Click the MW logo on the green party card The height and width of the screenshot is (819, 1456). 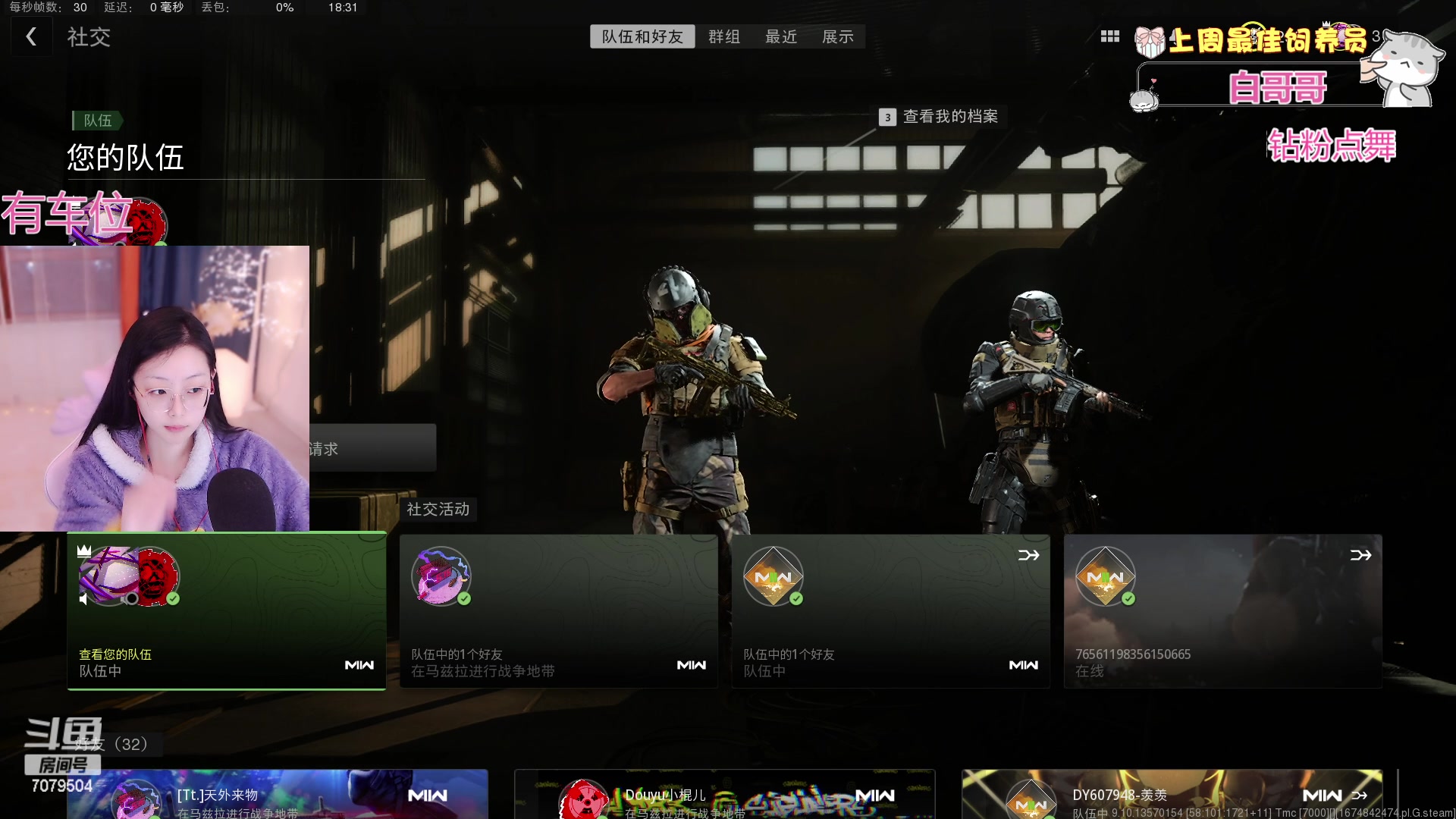point(359,665)
